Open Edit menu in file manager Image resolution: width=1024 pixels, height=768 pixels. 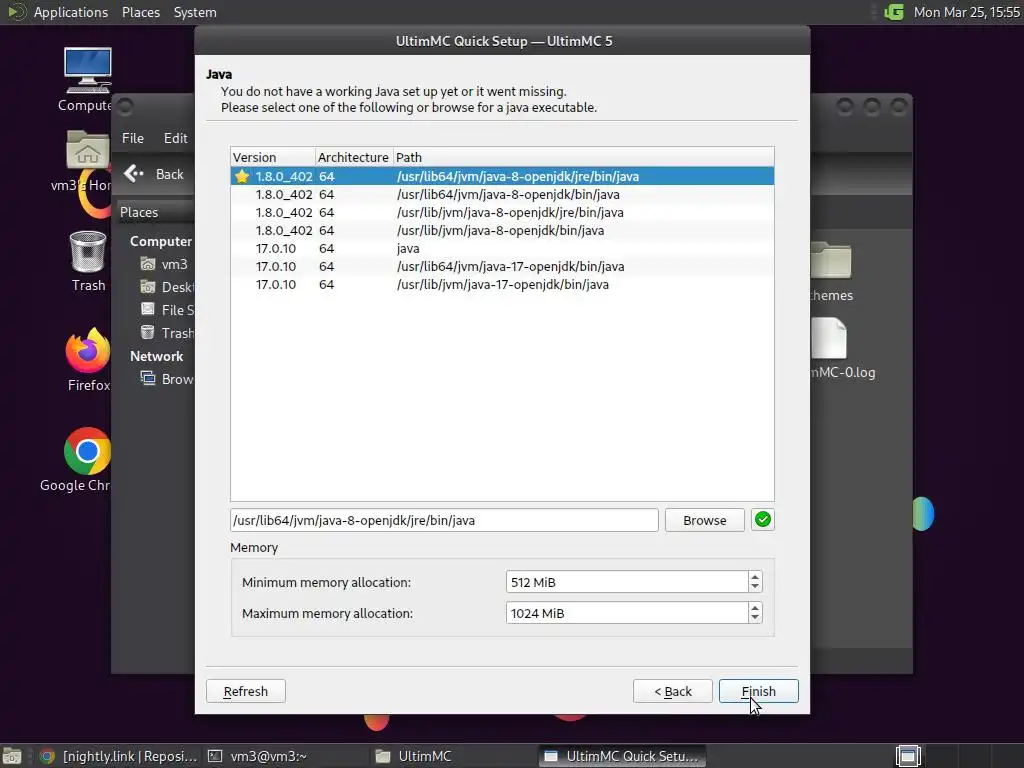pos(176,138)
